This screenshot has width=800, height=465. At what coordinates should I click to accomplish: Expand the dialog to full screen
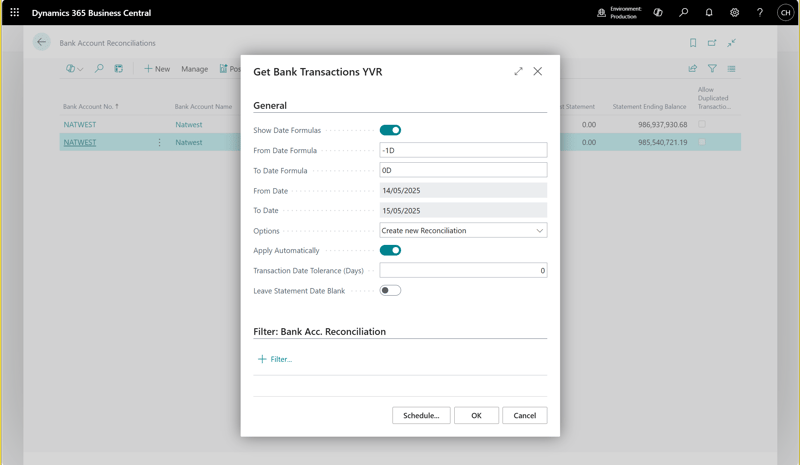coord(518,72)
